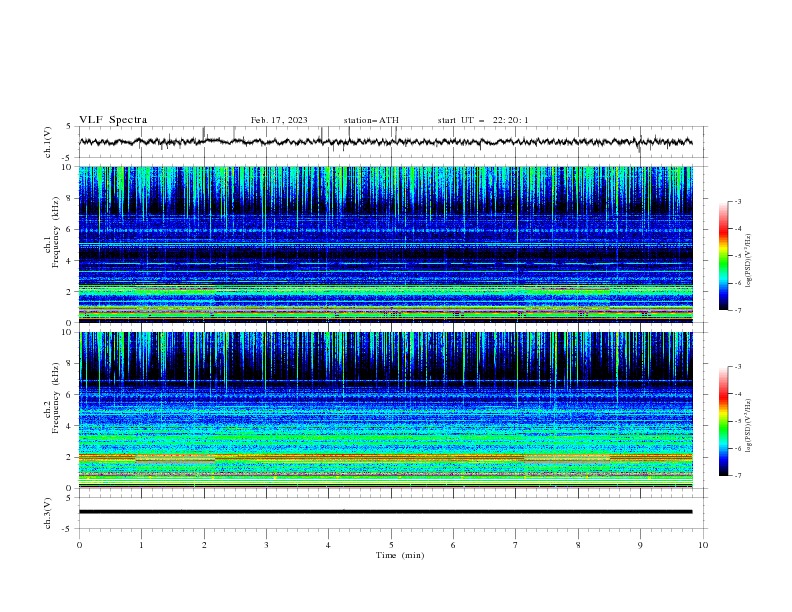Screen dimensions: 792x612
Task: Click the "8" kHz tick on ch.2 spectrogram
Action: point(69,364)
